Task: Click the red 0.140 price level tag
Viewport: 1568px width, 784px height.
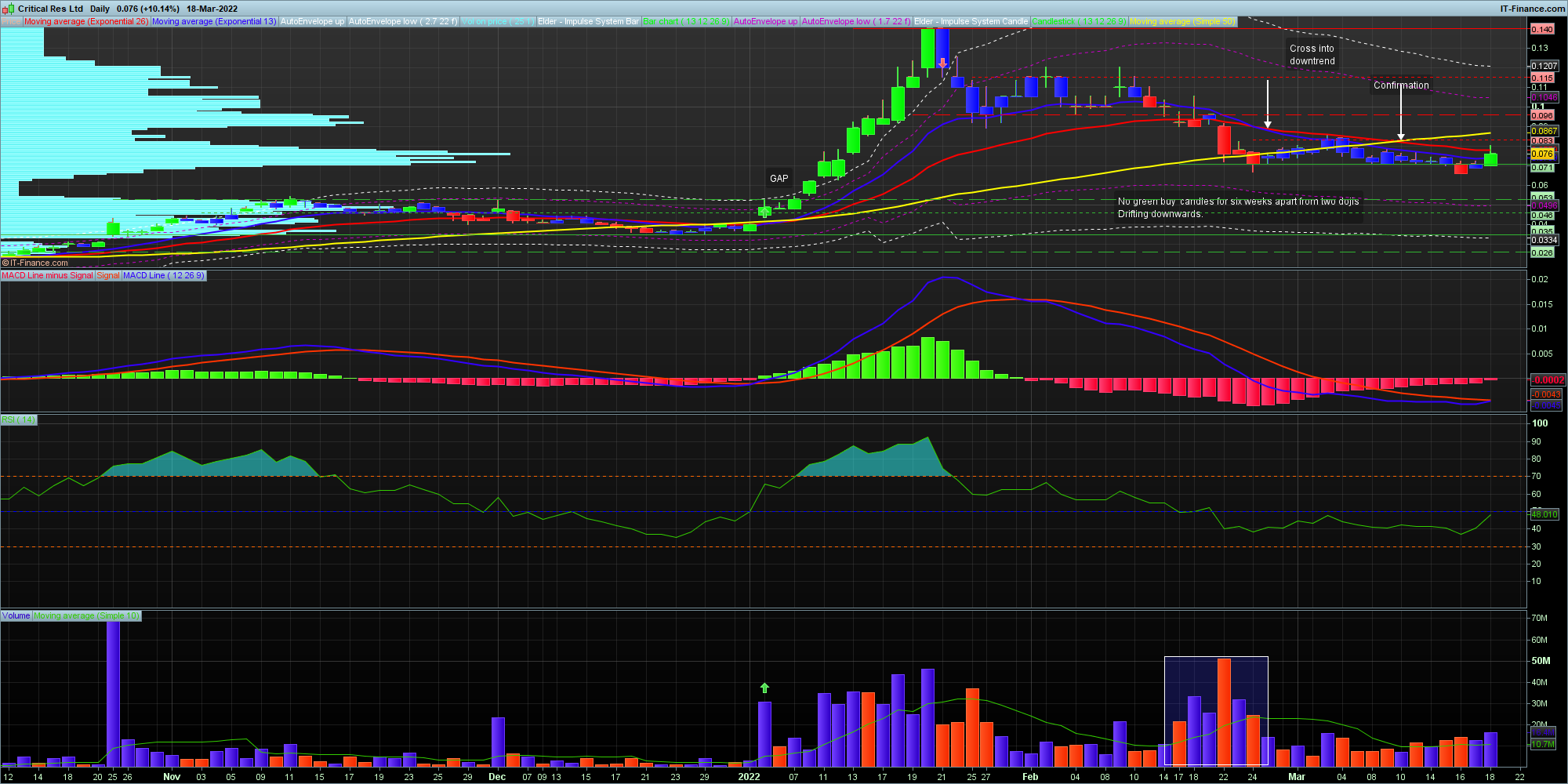Action: [1542, 29]
